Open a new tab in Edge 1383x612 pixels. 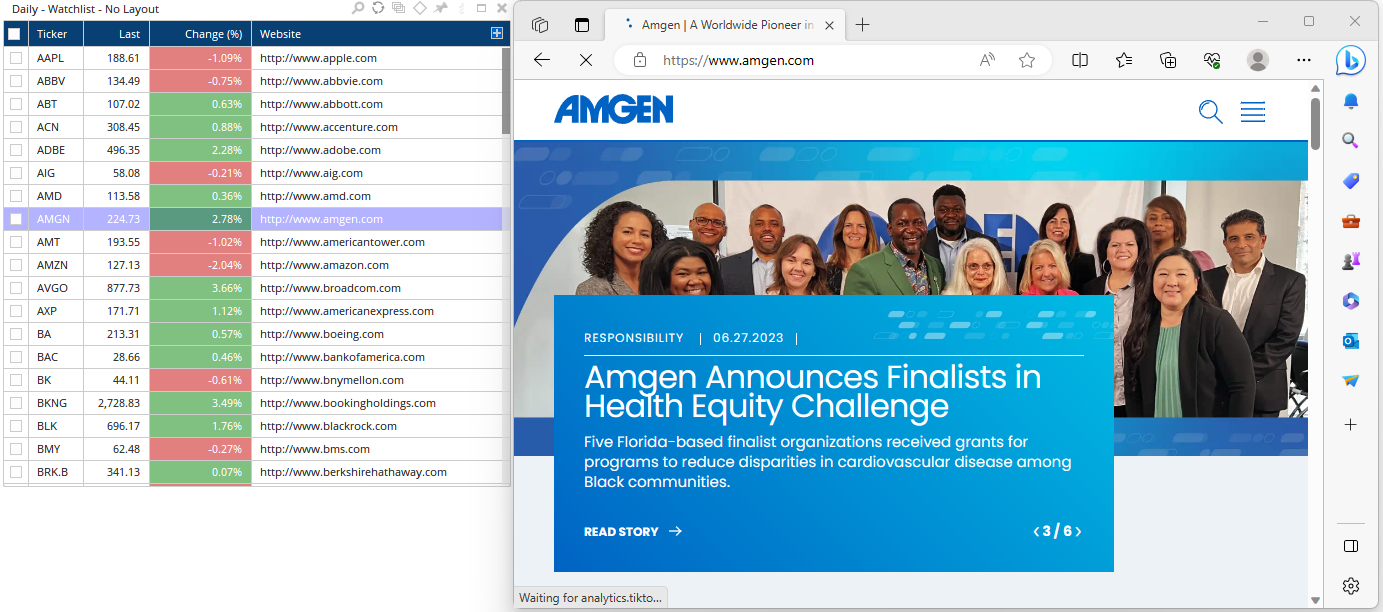point(863,25)
